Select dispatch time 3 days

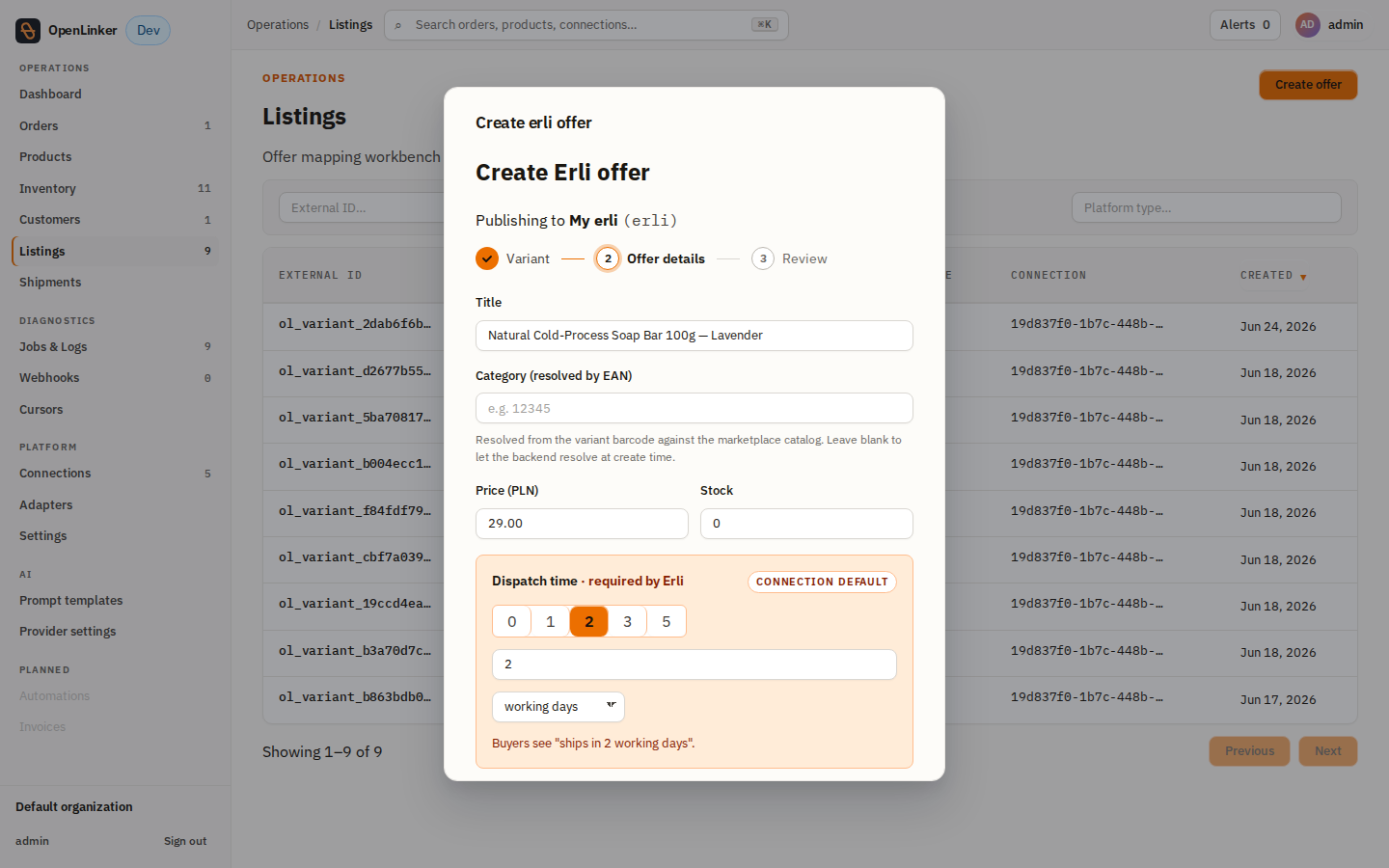[x=628, y=621]
